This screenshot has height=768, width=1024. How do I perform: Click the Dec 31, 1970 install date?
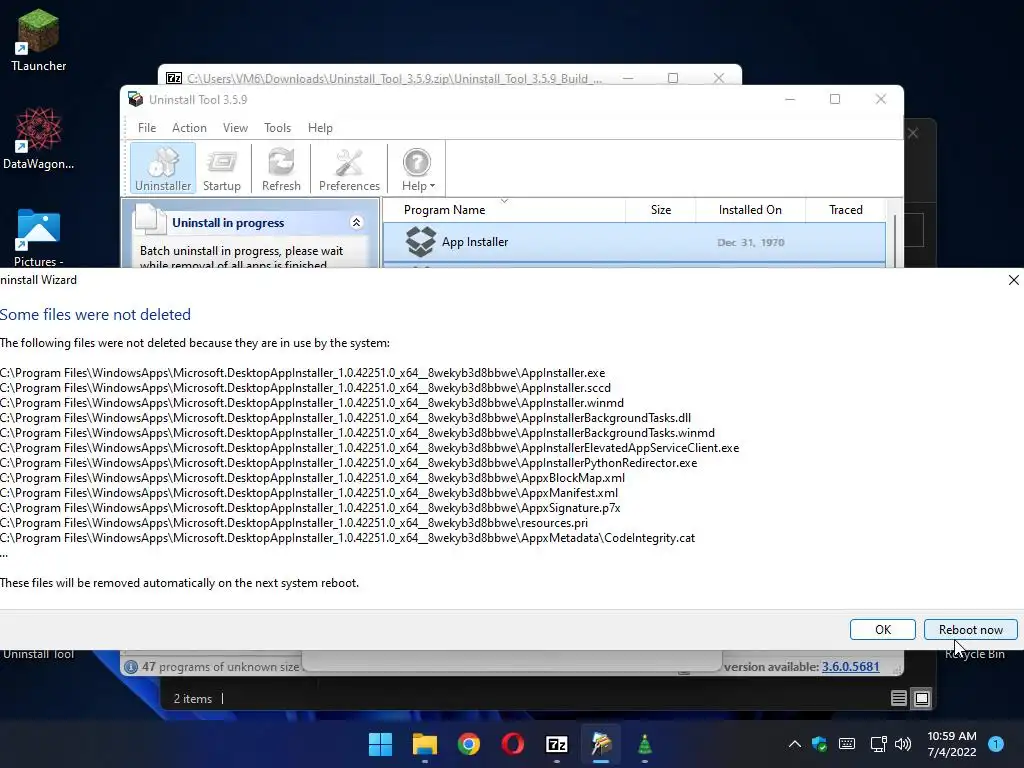point(750,242)
